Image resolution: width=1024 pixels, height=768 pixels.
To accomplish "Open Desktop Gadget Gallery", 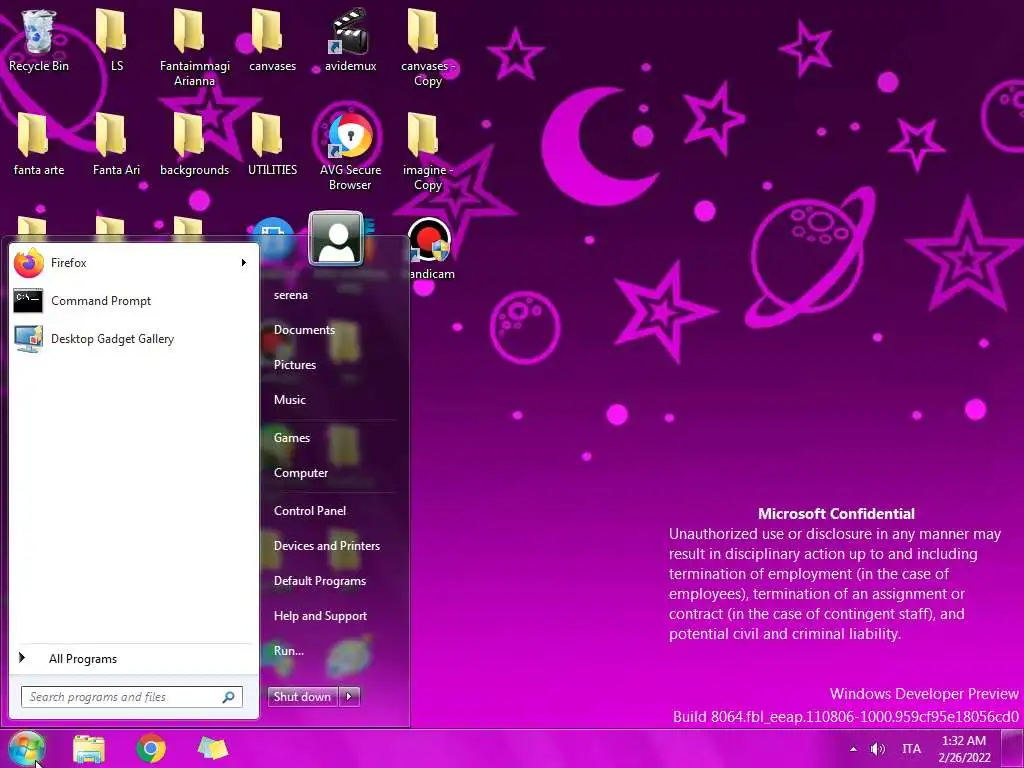I will click(x=134, y=338).
